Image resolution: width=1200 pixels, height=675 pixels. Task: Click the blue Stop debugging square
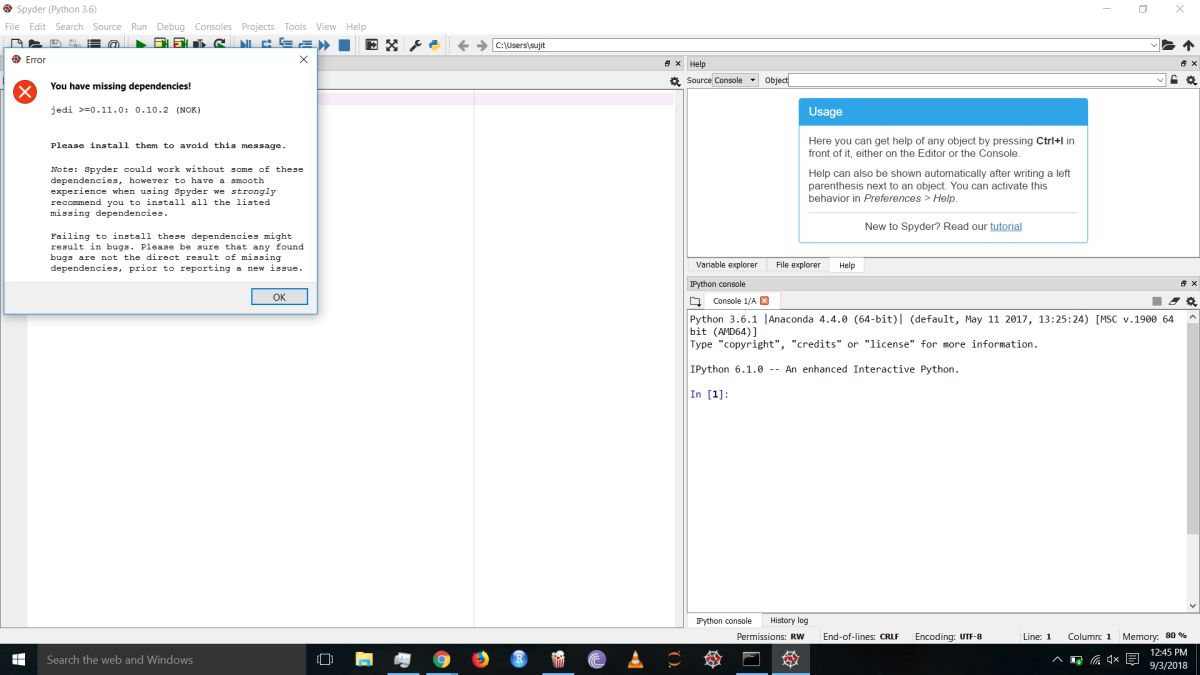tap(344, 45)
